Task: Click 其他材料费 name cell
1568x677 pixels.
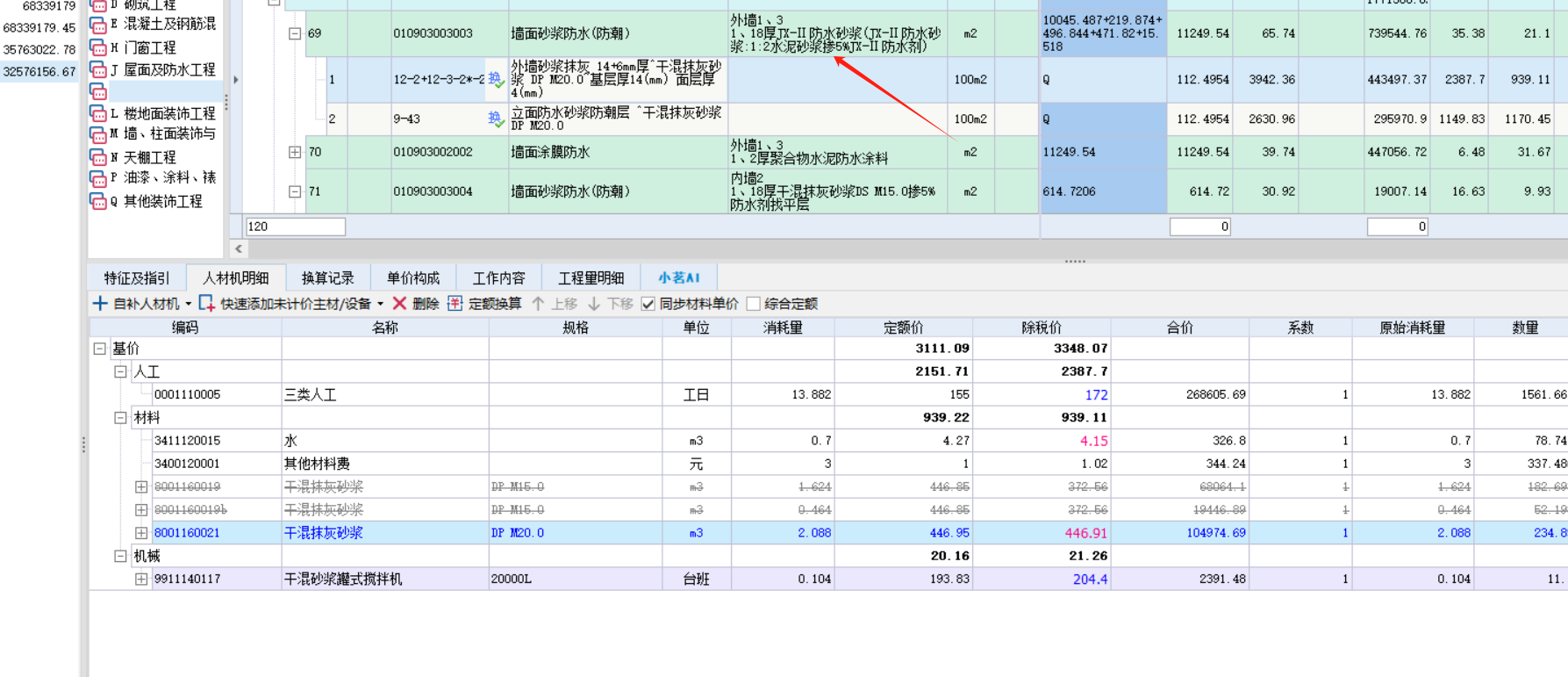Action: click(x=384, y=464)
